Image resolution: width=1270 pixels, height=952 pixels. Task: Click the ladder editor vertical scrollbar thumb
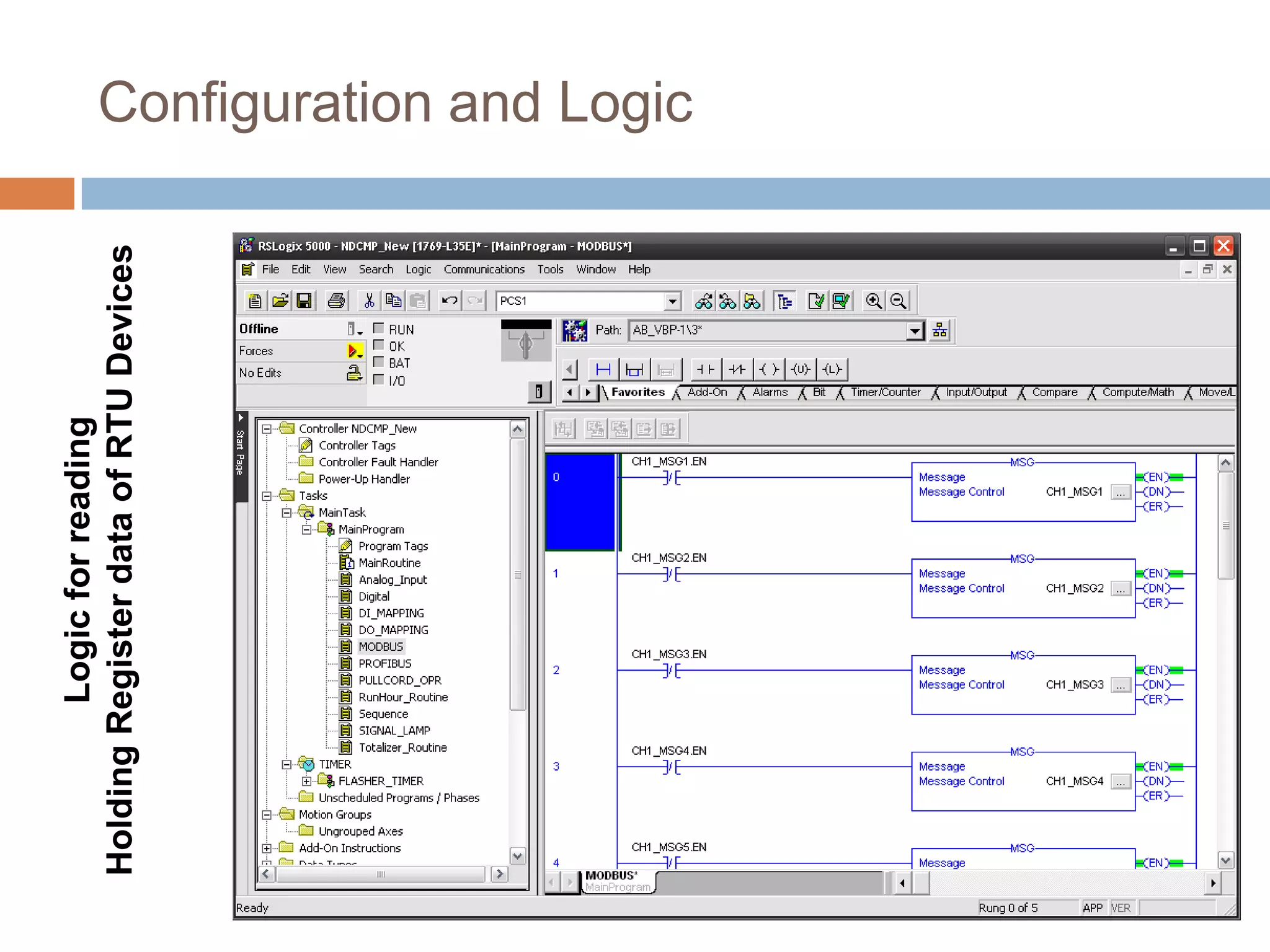[1226, 526]
